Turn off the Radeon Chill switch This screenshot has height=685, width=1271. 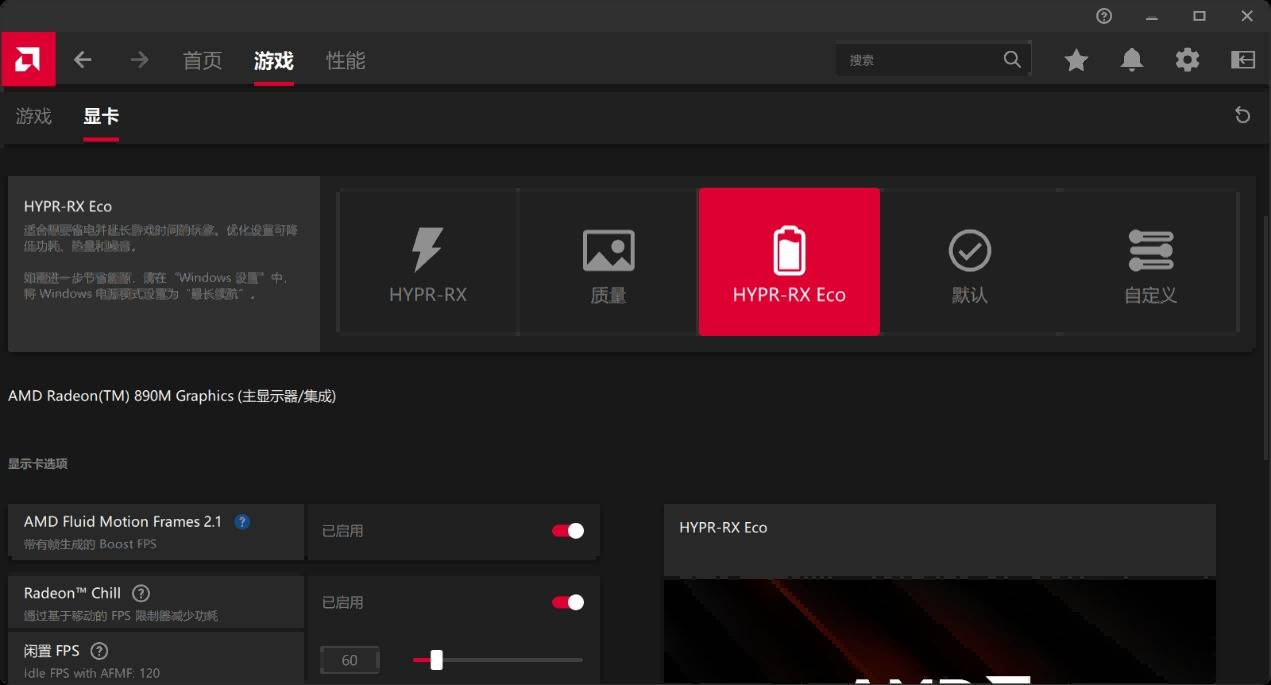(x=568, y=602)
